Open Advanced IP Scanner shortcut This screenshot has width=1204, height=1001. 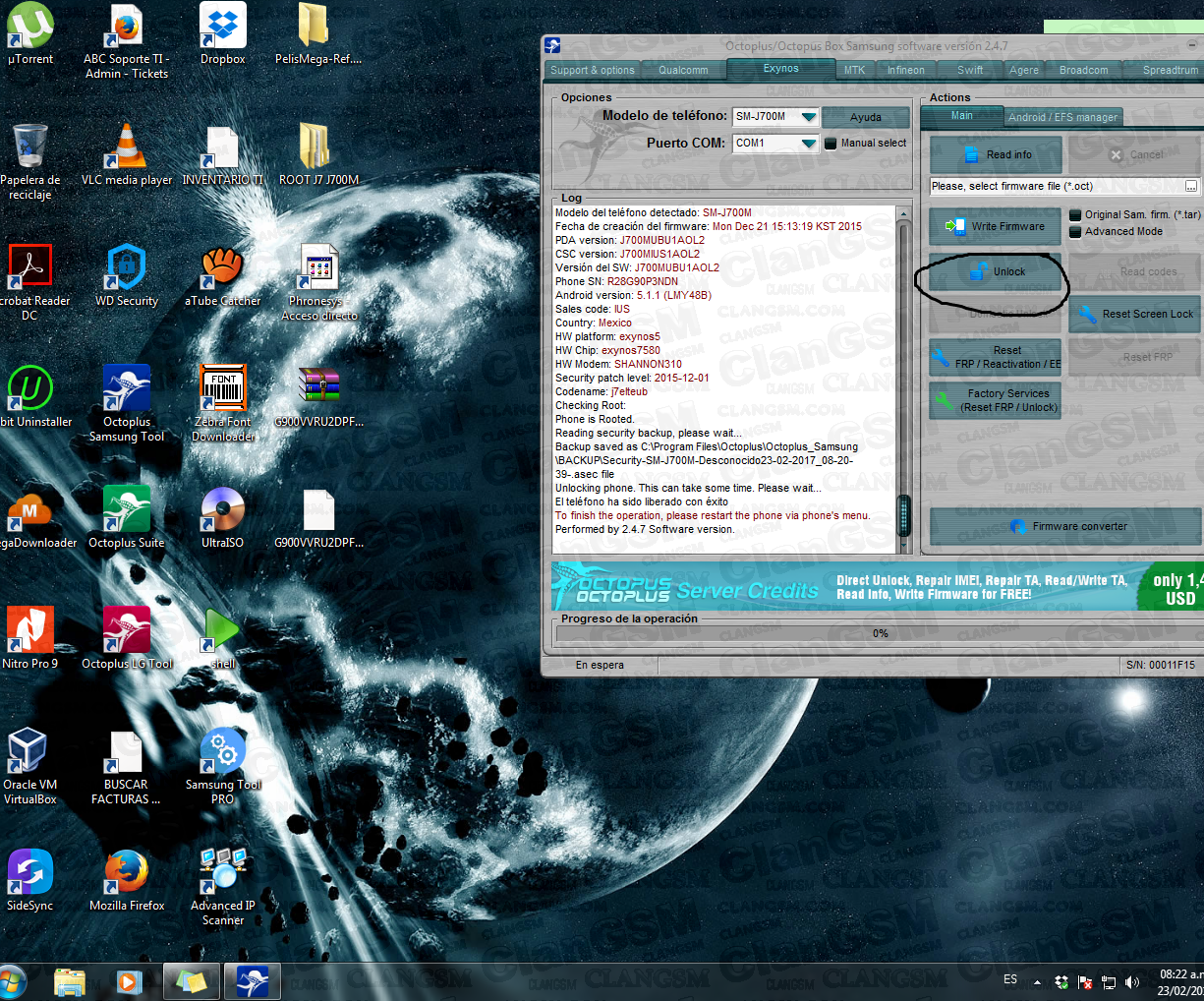tap(223, 888)
